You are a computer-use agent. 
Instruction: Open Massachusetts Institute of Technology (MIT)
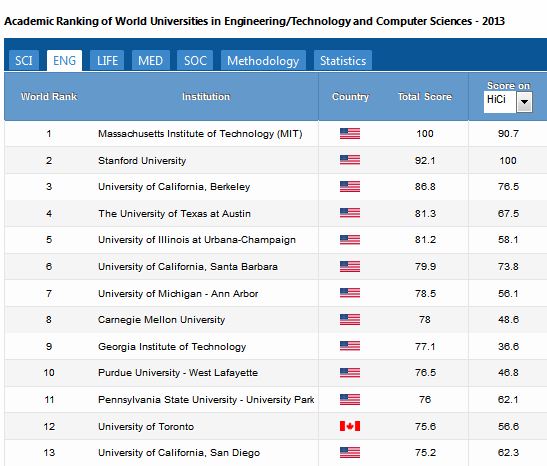click(x=200, y=134)
